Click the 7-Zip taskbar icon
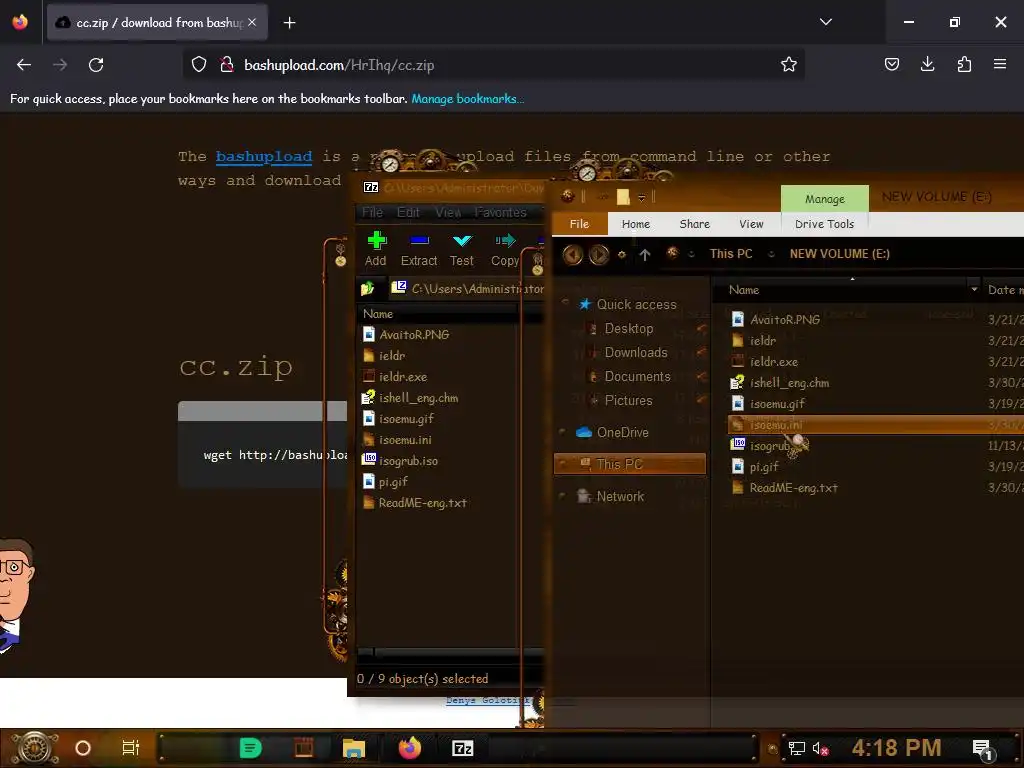 462,748
